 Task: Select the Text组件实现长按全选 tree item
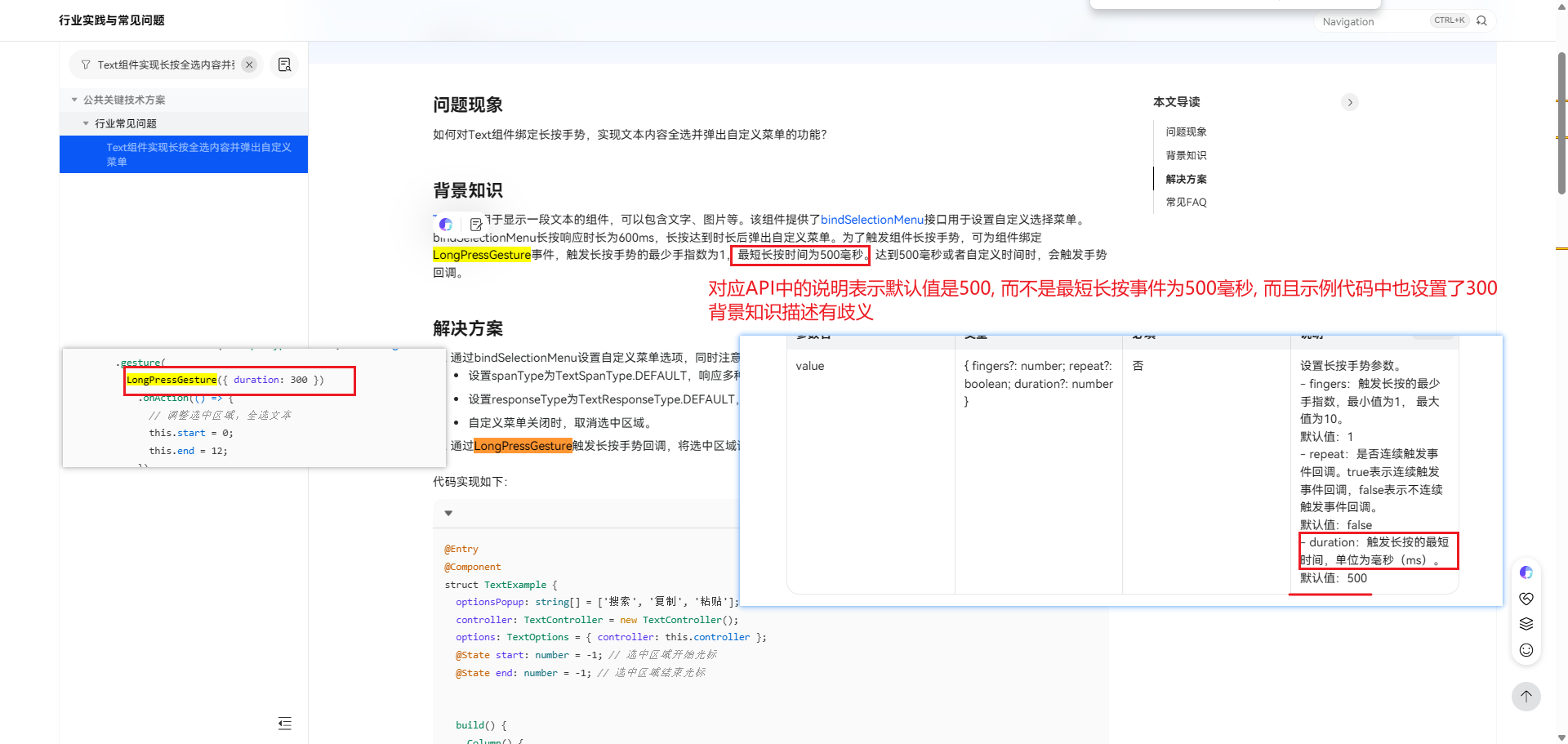coord(184,154)
